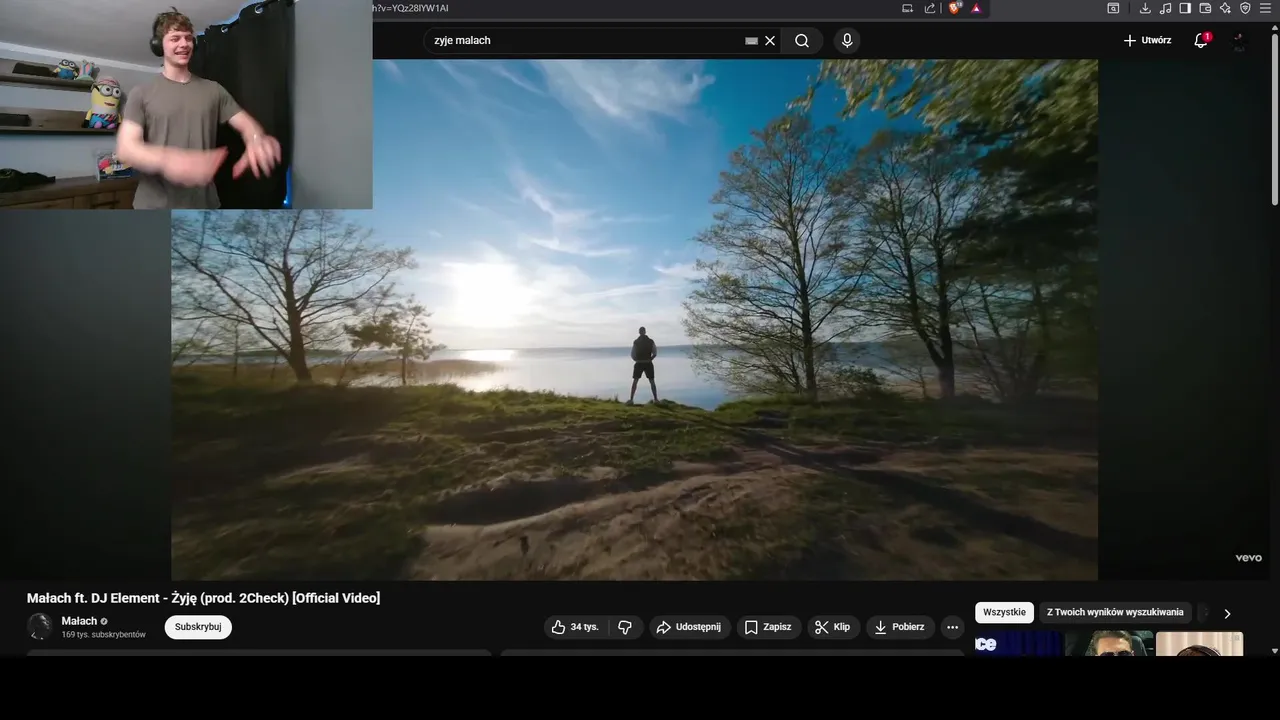Clear the search box with X
This screenshot has height=720, width=1280.
(x=770, y=41)
